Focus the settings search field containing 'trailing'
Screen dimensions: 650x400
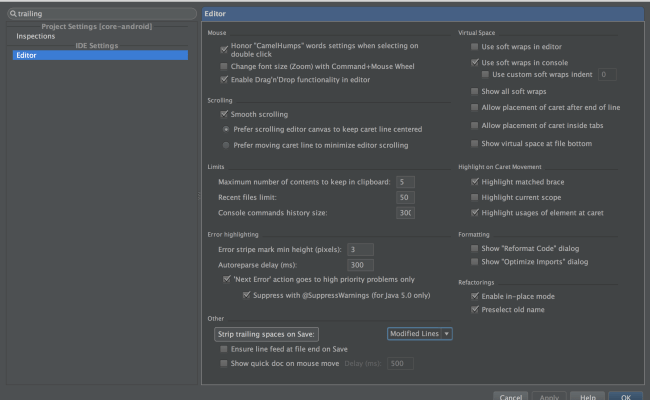pos(102,14)
